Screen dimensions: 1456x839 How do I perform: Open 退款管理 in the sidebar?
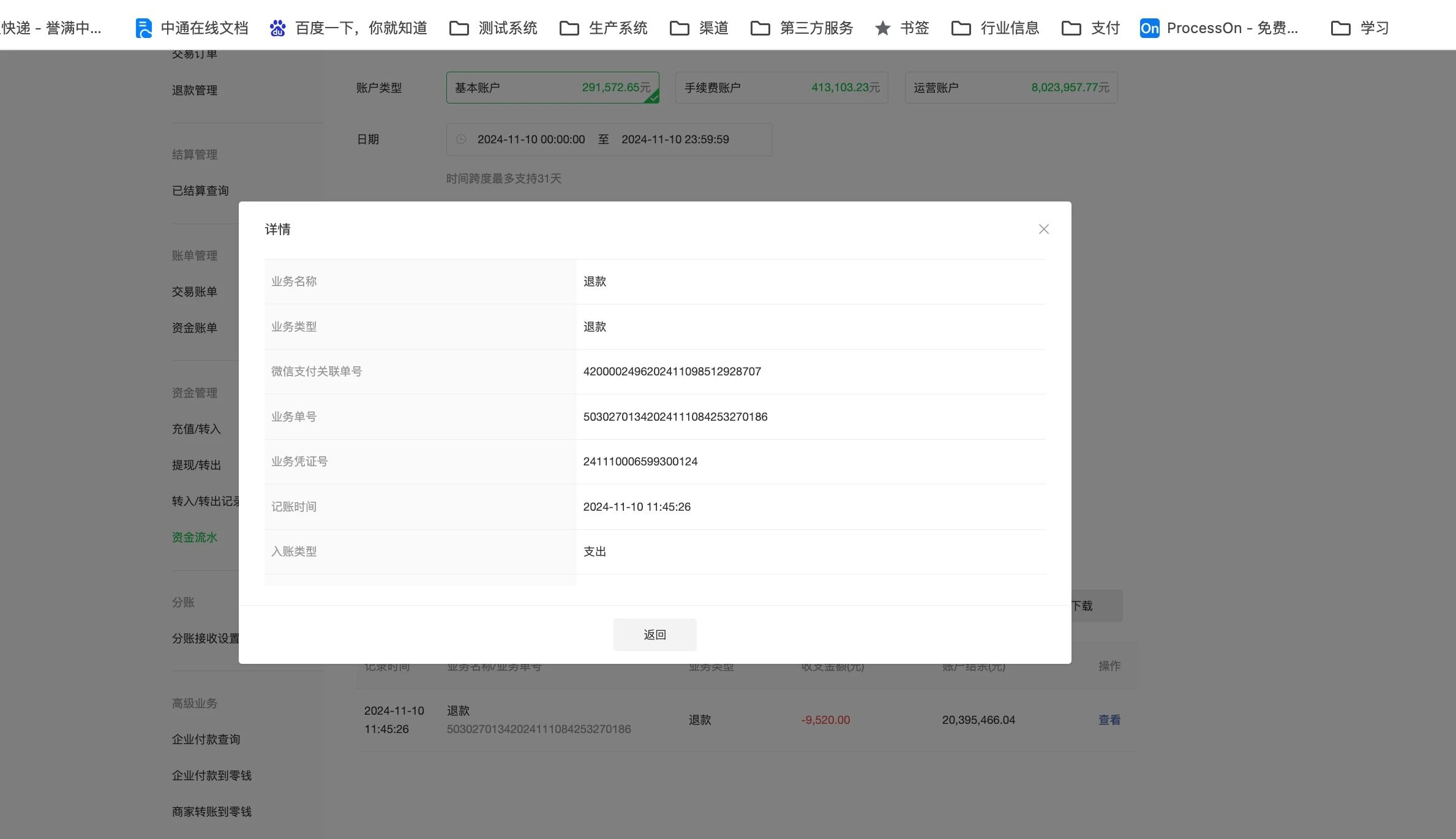(195, 91)
